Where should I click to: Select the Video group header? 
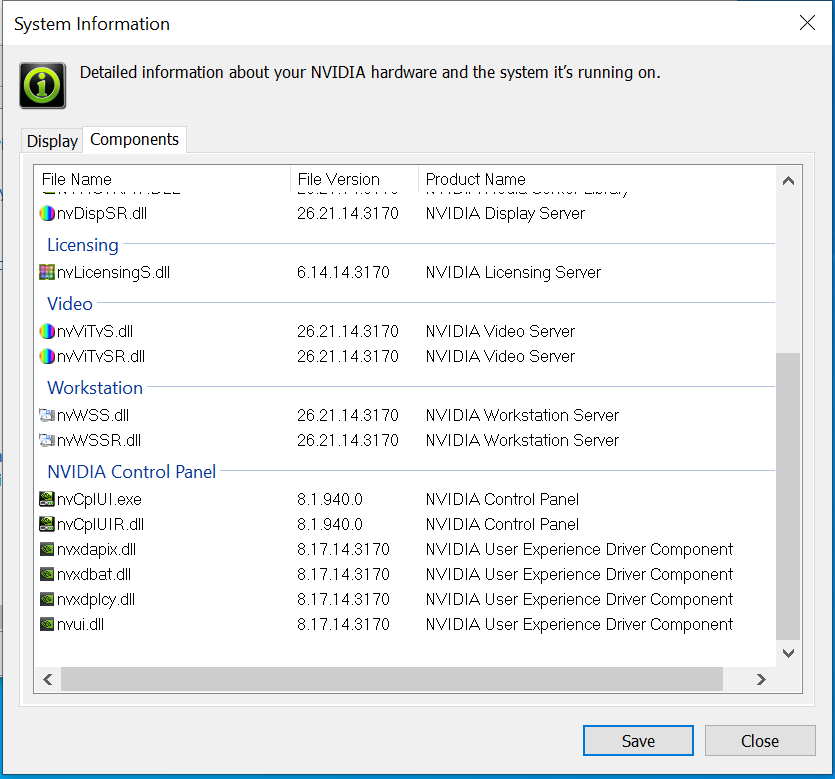[x=70, y=304]
